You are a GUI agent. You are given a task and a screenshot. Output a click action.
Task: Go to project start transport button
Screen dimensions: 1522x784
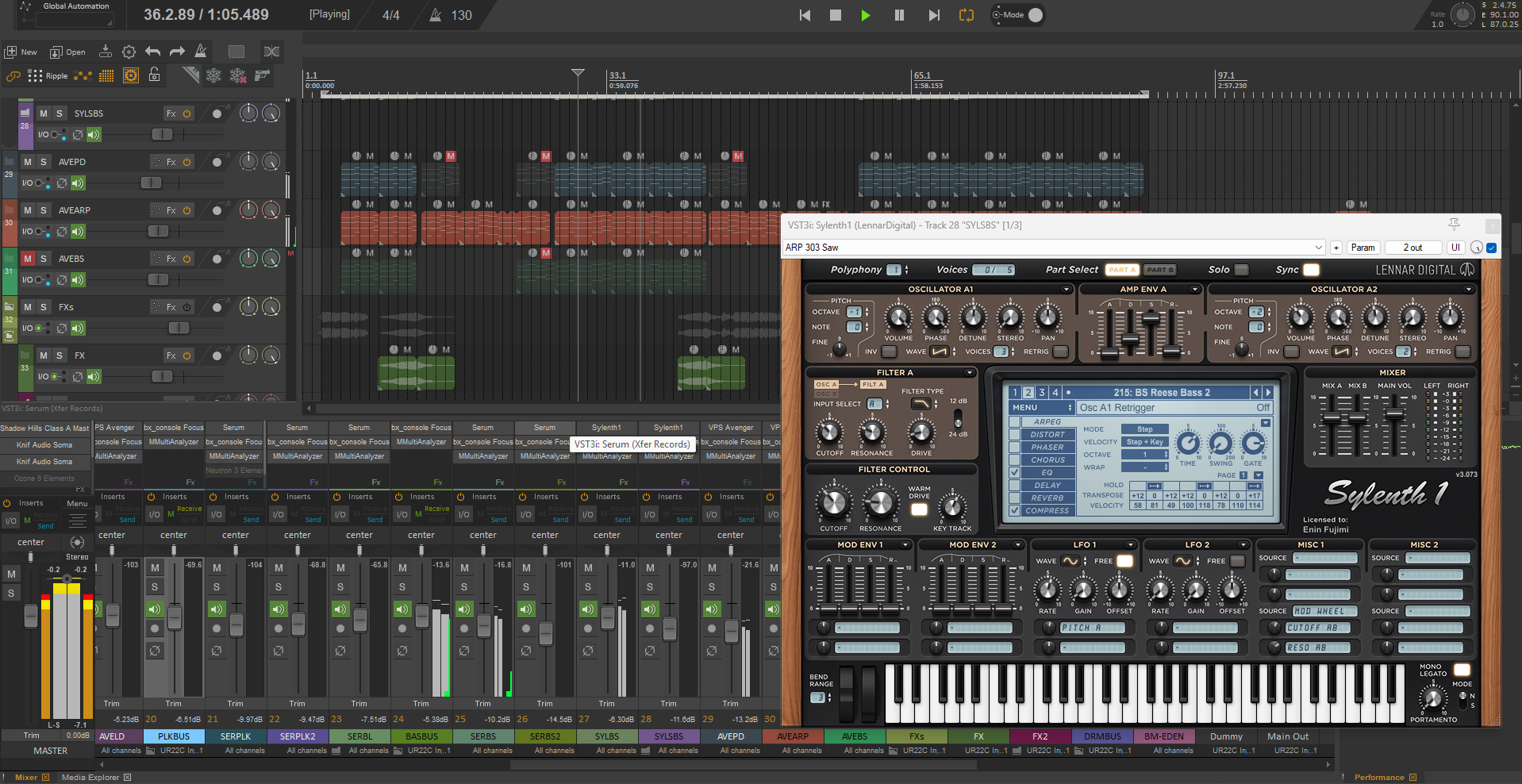[805, 15]
